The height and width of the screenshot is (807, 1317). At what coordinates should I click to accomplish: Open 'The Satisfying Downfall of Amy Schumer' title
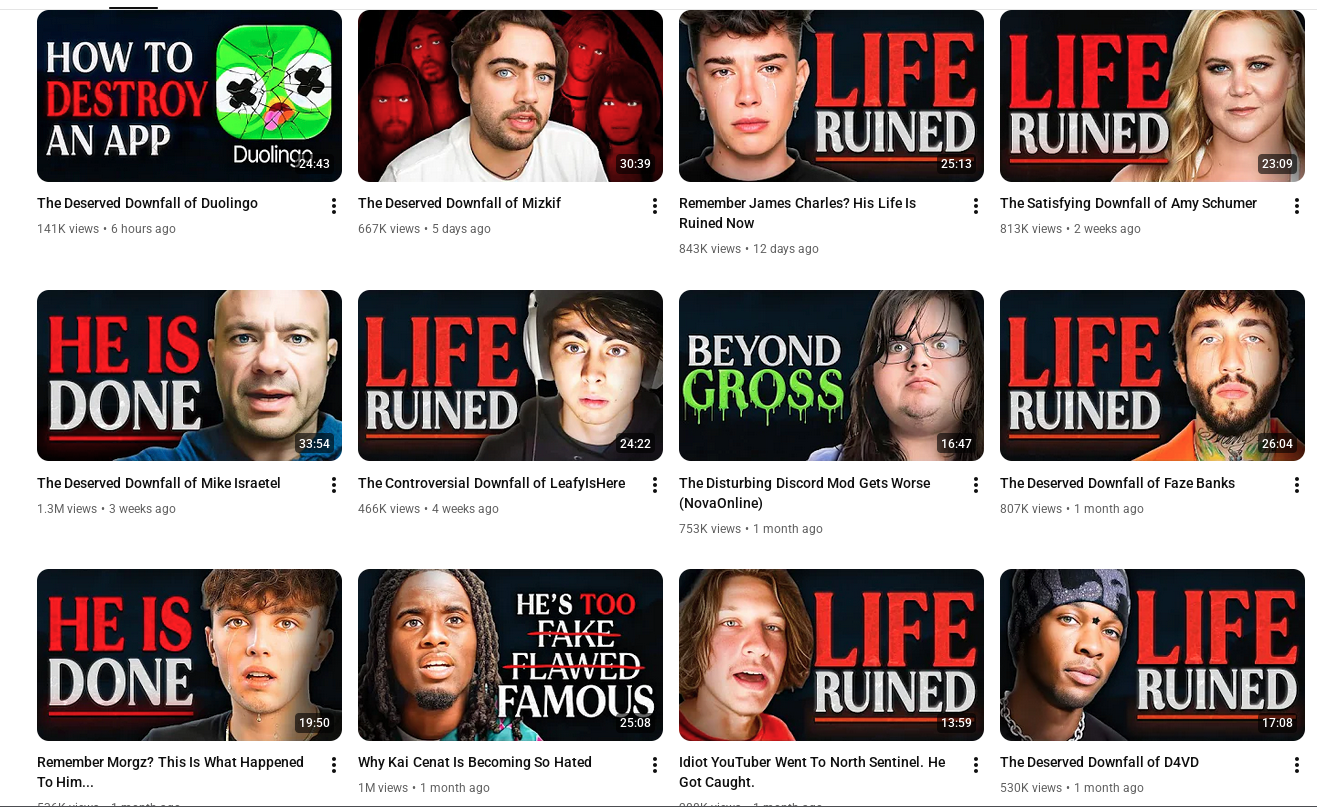[1128, 203]
